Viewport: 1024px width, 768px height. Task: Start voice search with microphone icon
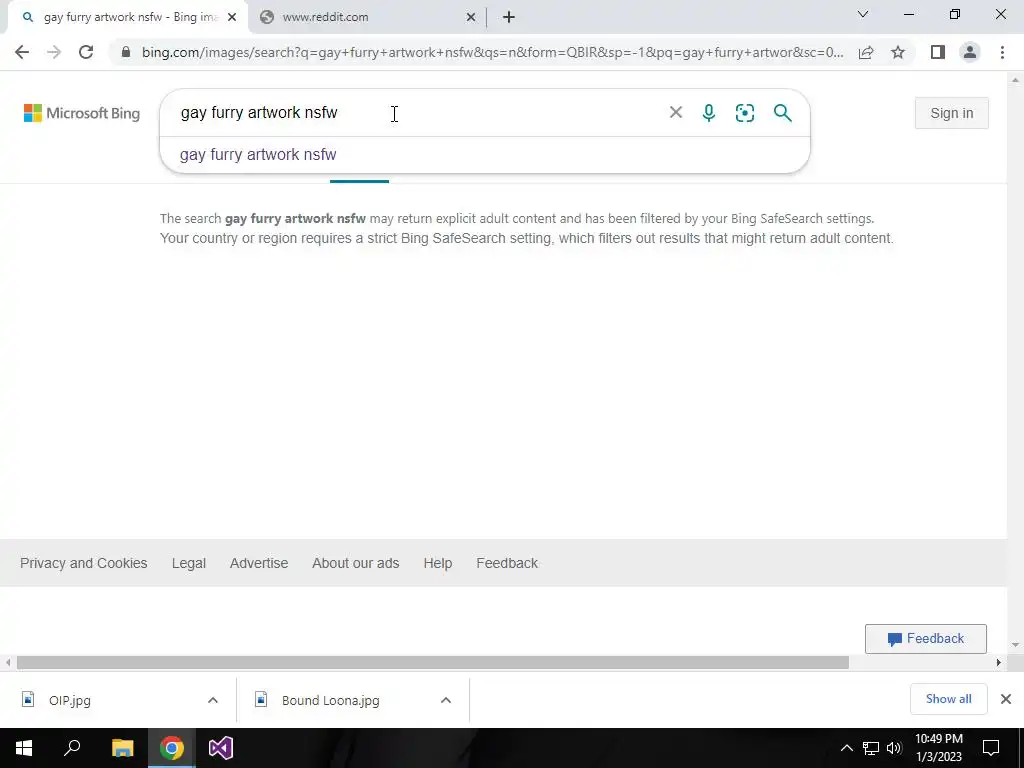[x=709, y=113]
